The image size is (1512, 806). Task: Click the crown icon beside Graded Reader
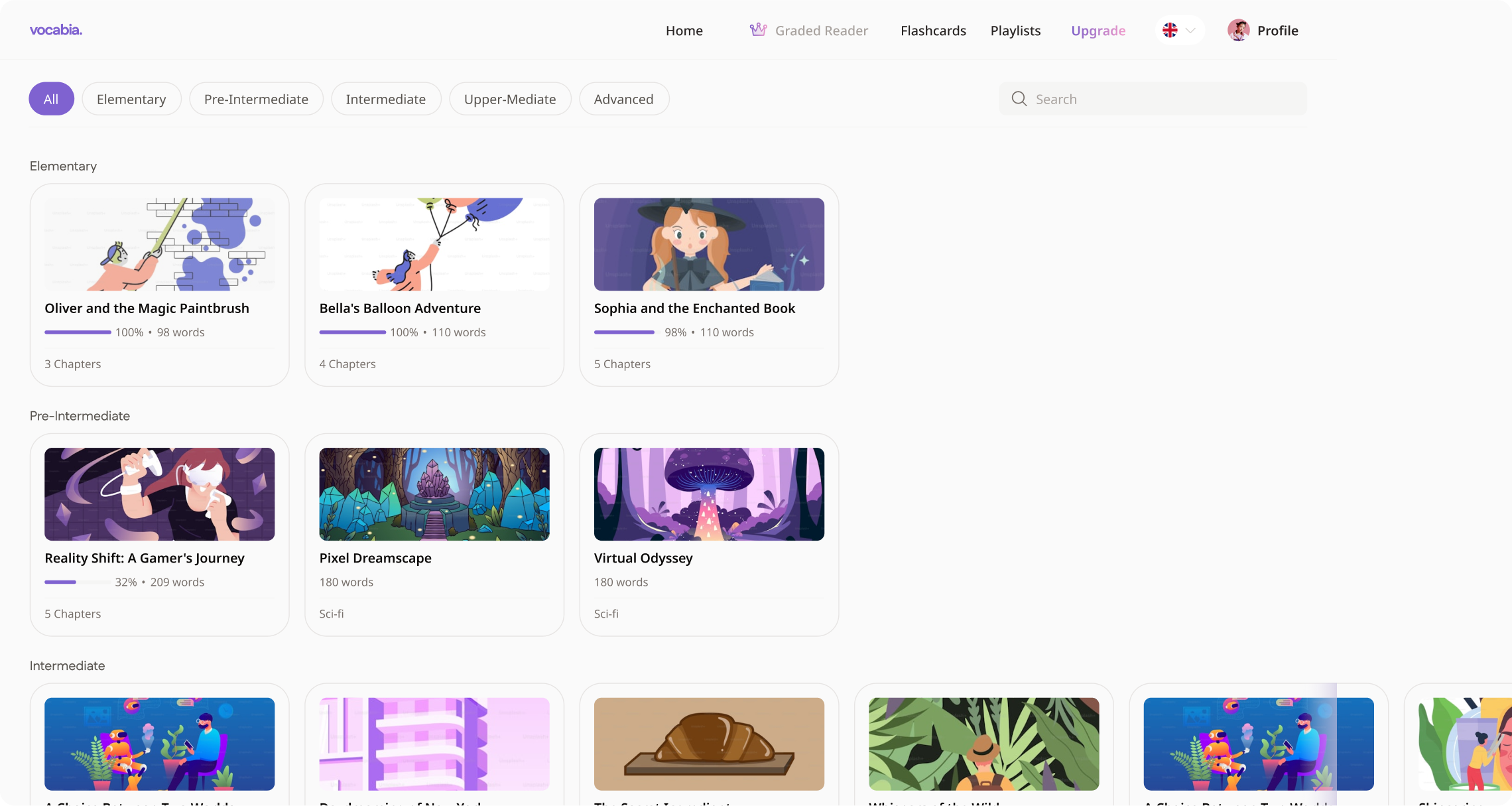(x=758, y=30)
